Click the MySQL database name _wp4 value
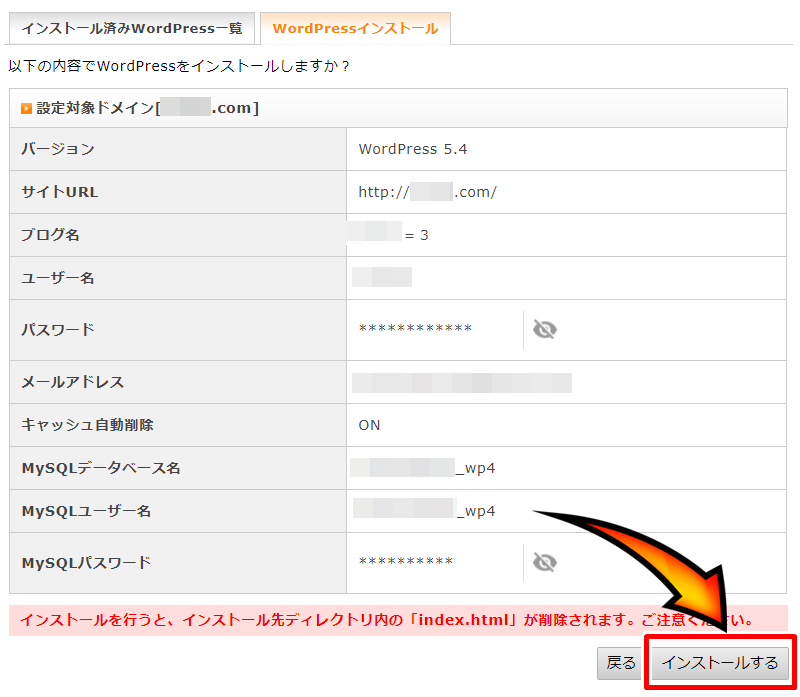The width and height of the screenshot is (800, 697). (422, 468)
